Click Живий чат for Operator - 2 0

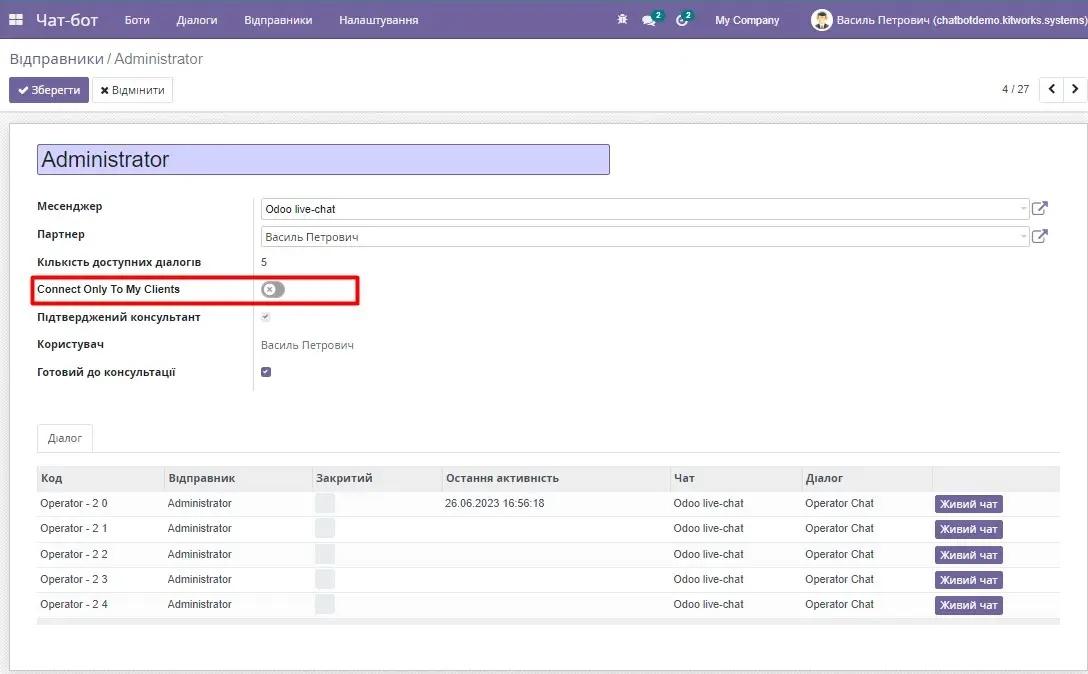click(968, 504)
